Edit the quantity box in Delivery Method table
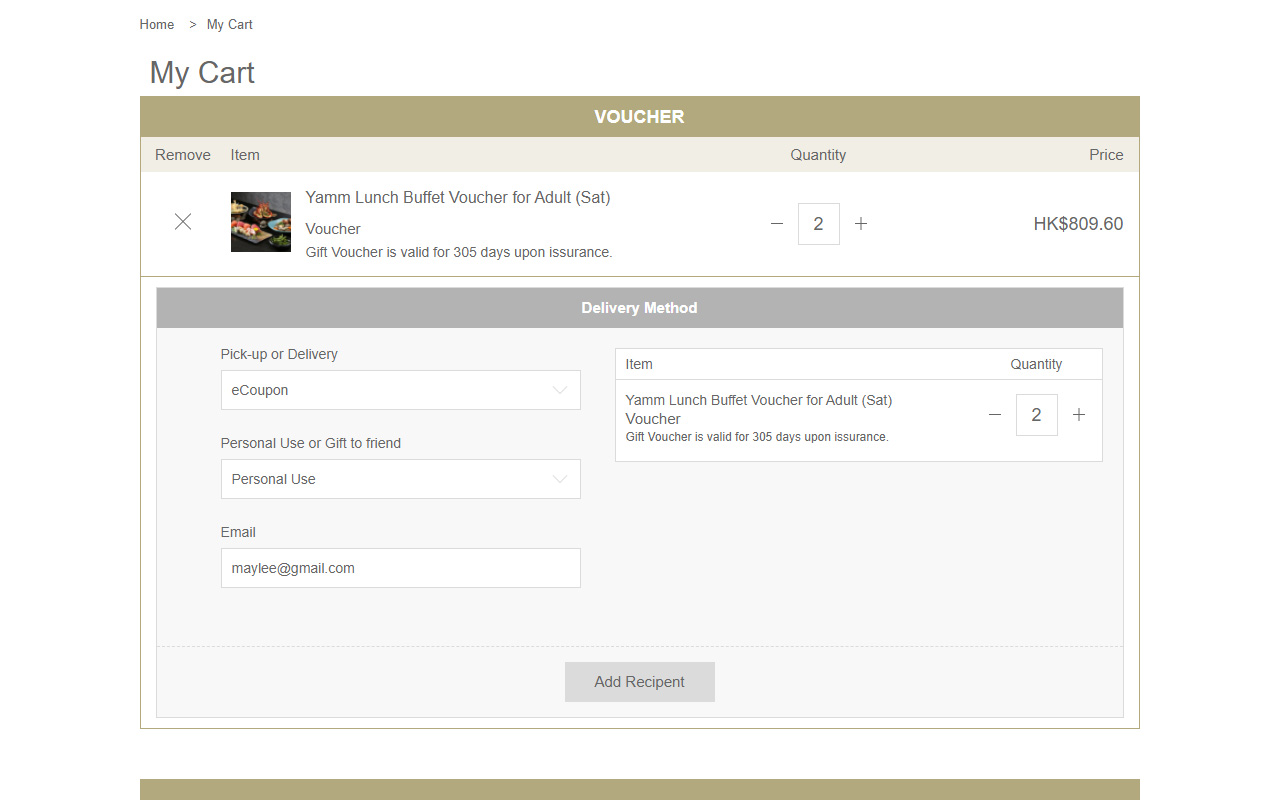 click(1037, 415)
